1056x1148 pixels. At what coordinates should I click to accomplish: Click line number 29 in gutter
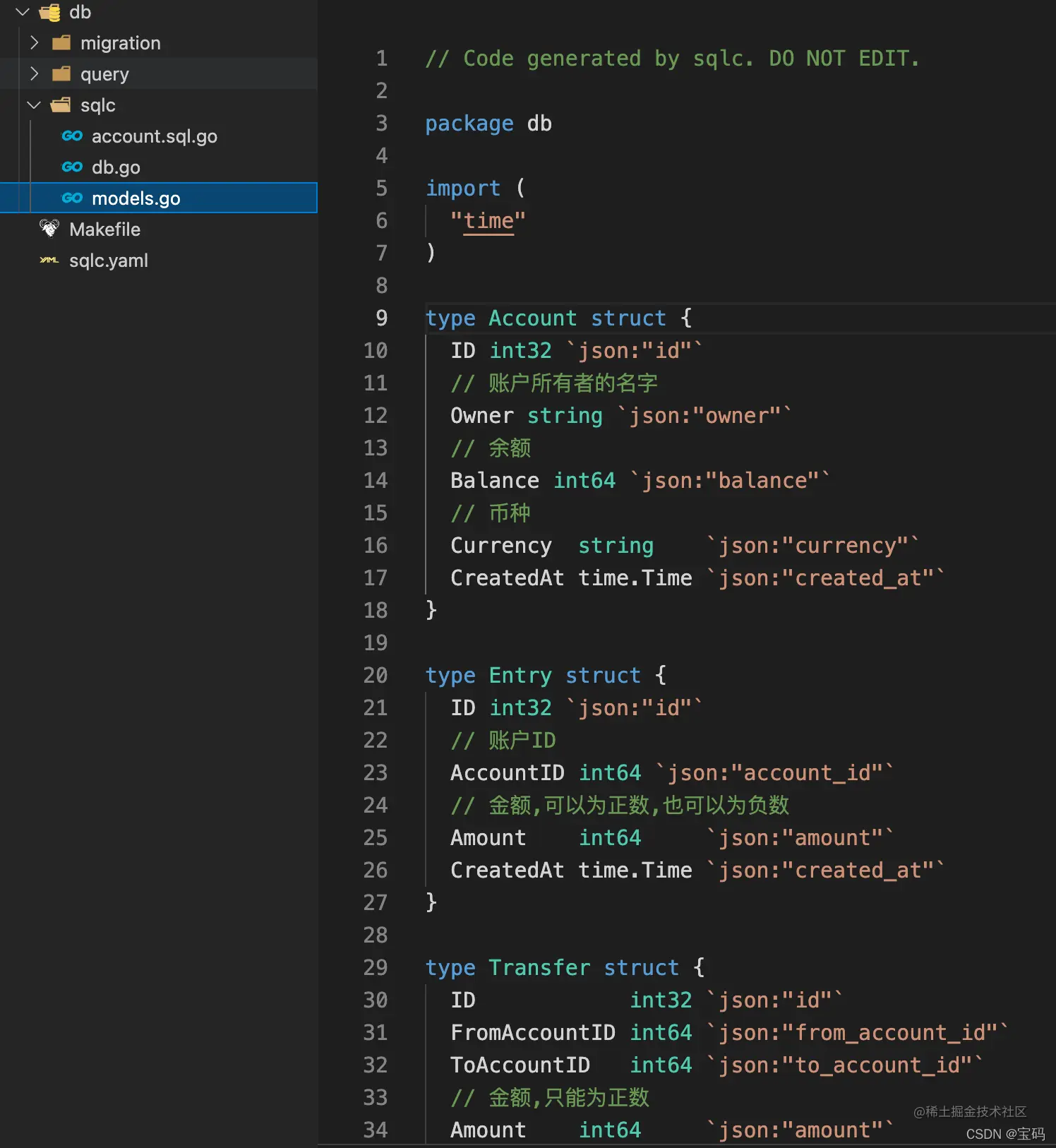click(x=376, y=968)
